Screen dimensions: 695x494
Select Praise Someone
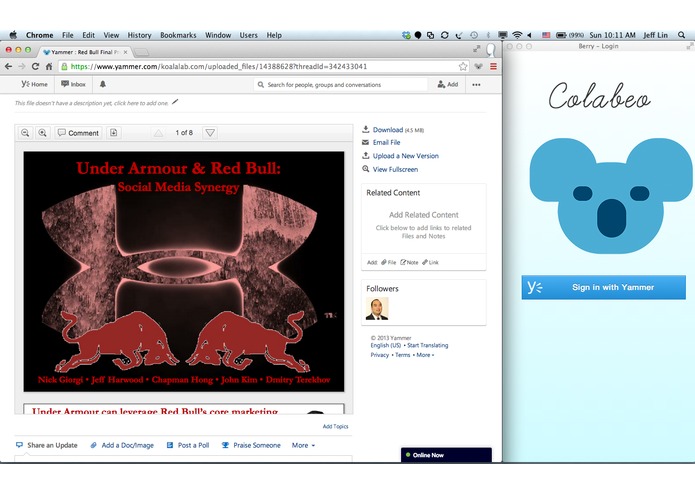[251, 445]
